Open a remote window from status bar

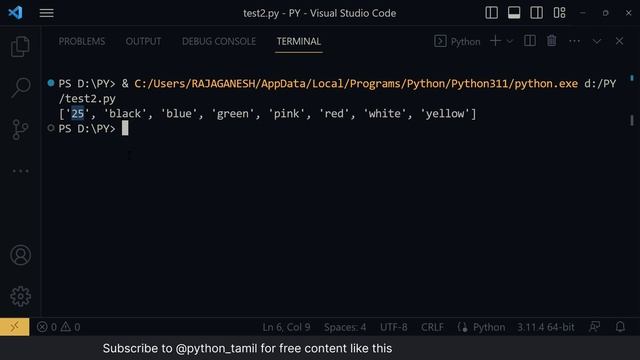click(15, 327)
